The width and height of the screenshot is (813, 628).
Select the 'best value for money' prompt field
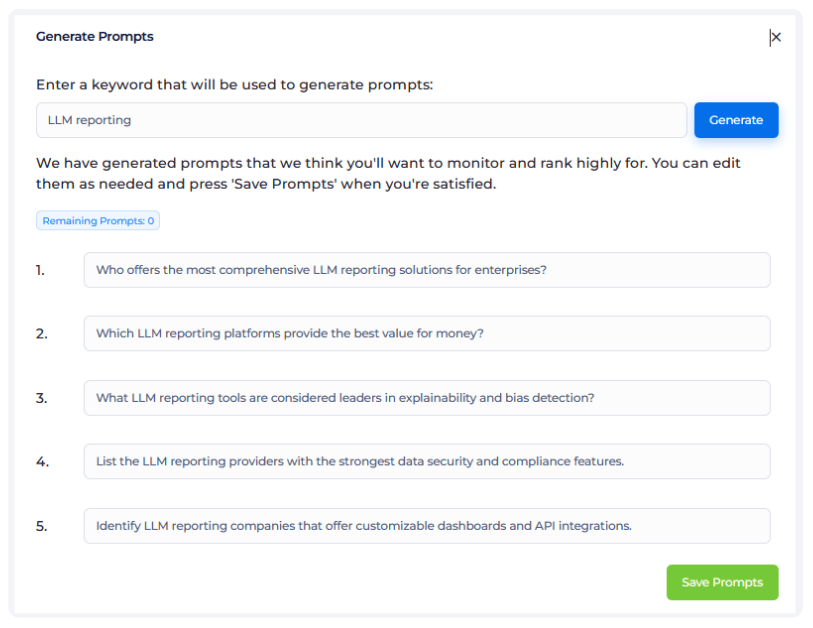427,334
